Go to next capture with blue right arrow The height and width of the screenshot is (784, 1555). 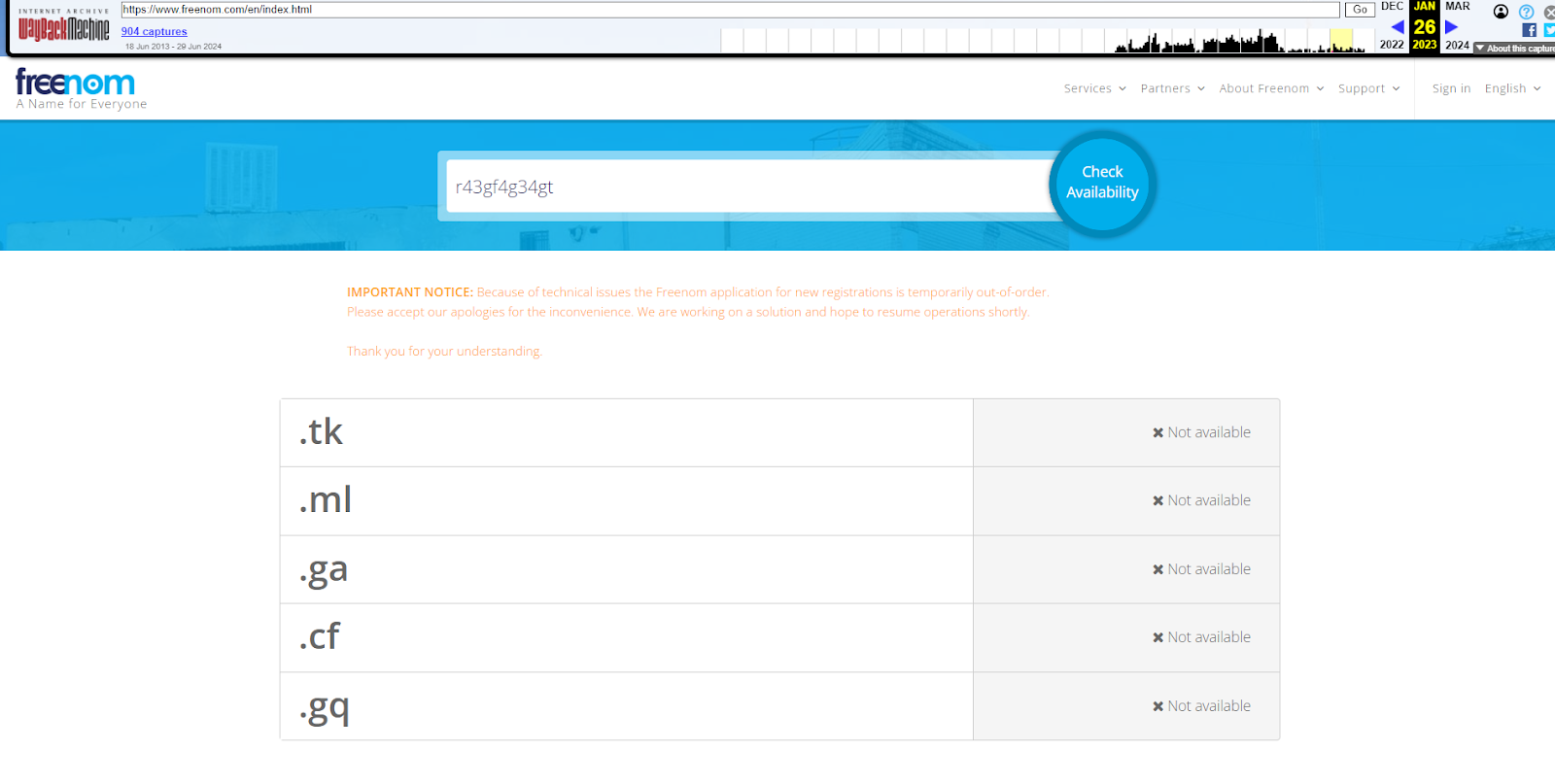[1451, 27]
